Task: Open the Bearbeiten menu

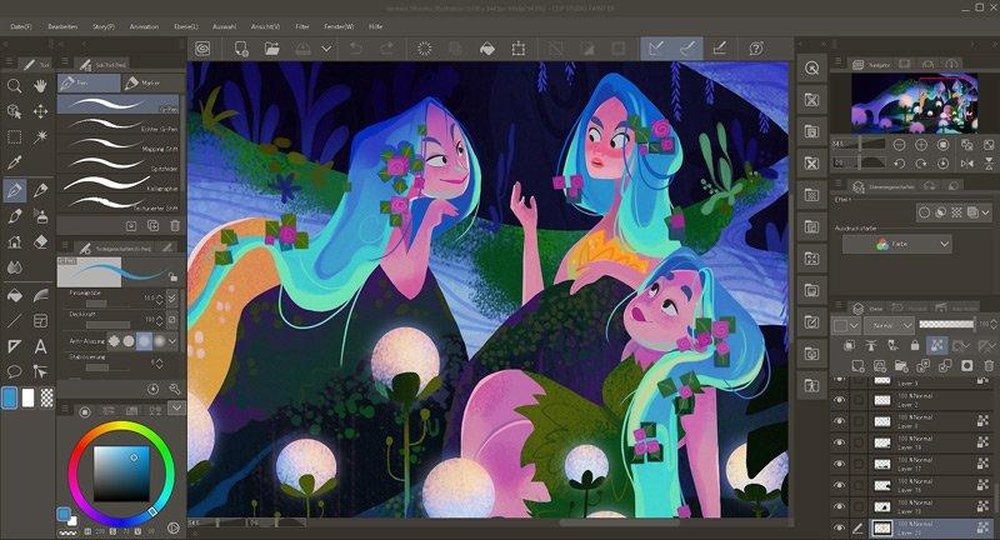Action: pos(62,27)
